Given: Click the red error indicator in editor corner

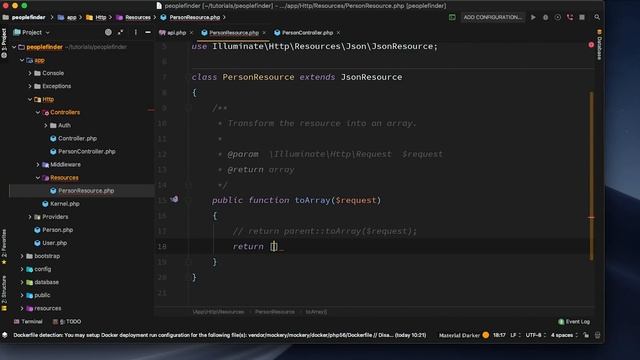Looking at the screenshot, I should click(x=591, y=45).
